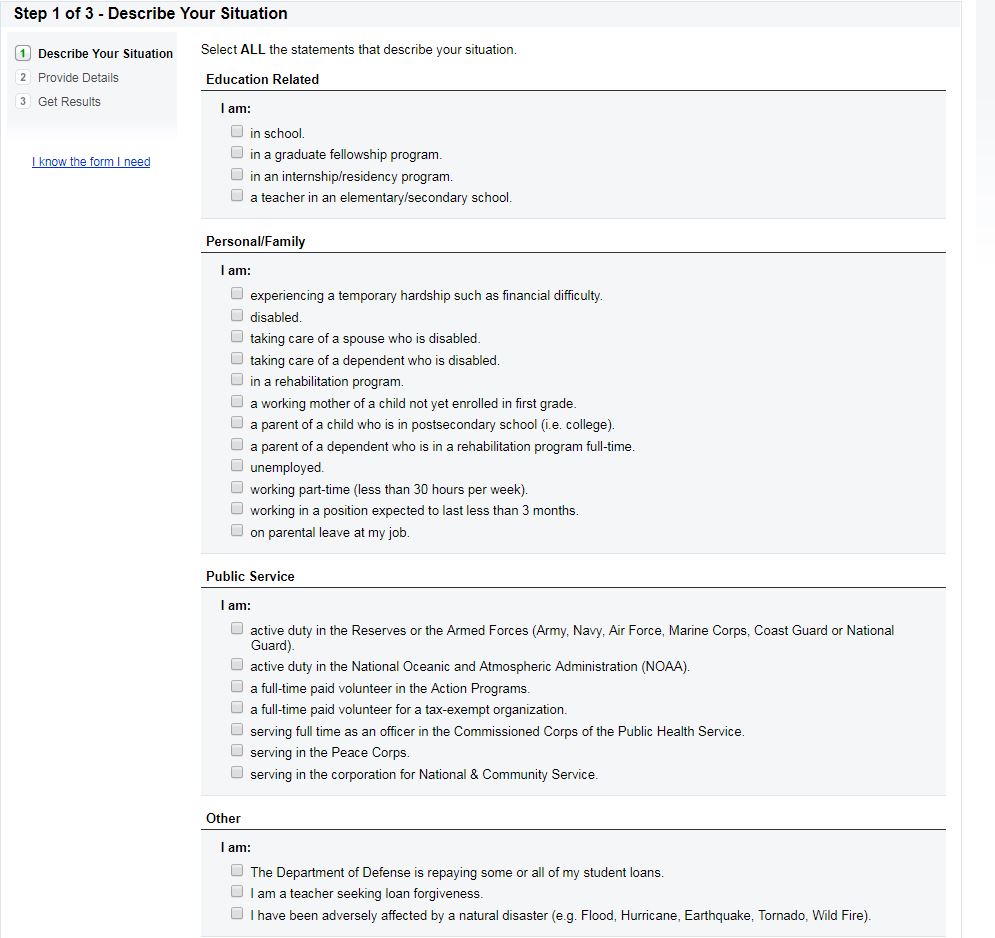Check the "disabled" checkbox
This screenshot has height=938, width=995.
237,316
